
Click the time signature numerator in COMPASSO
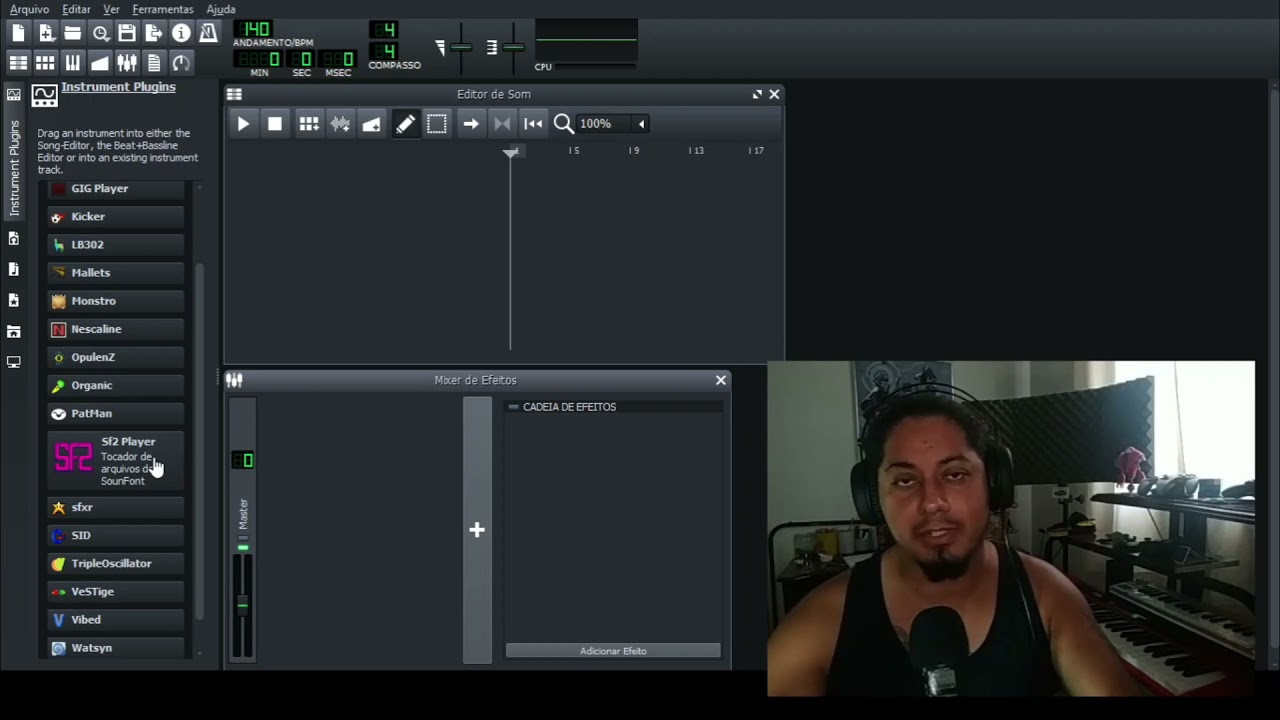[x=384, y=29]
